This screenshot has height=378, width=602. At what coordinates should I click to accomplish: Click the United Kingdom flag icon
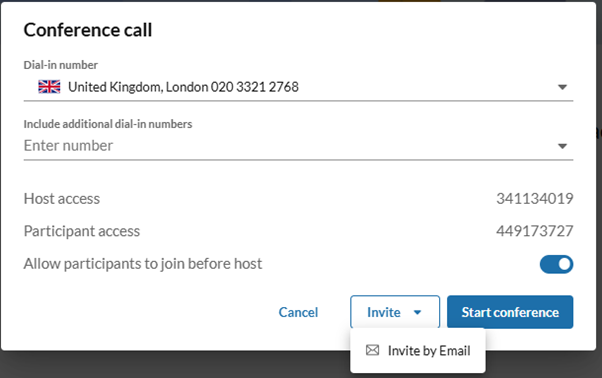49,87
